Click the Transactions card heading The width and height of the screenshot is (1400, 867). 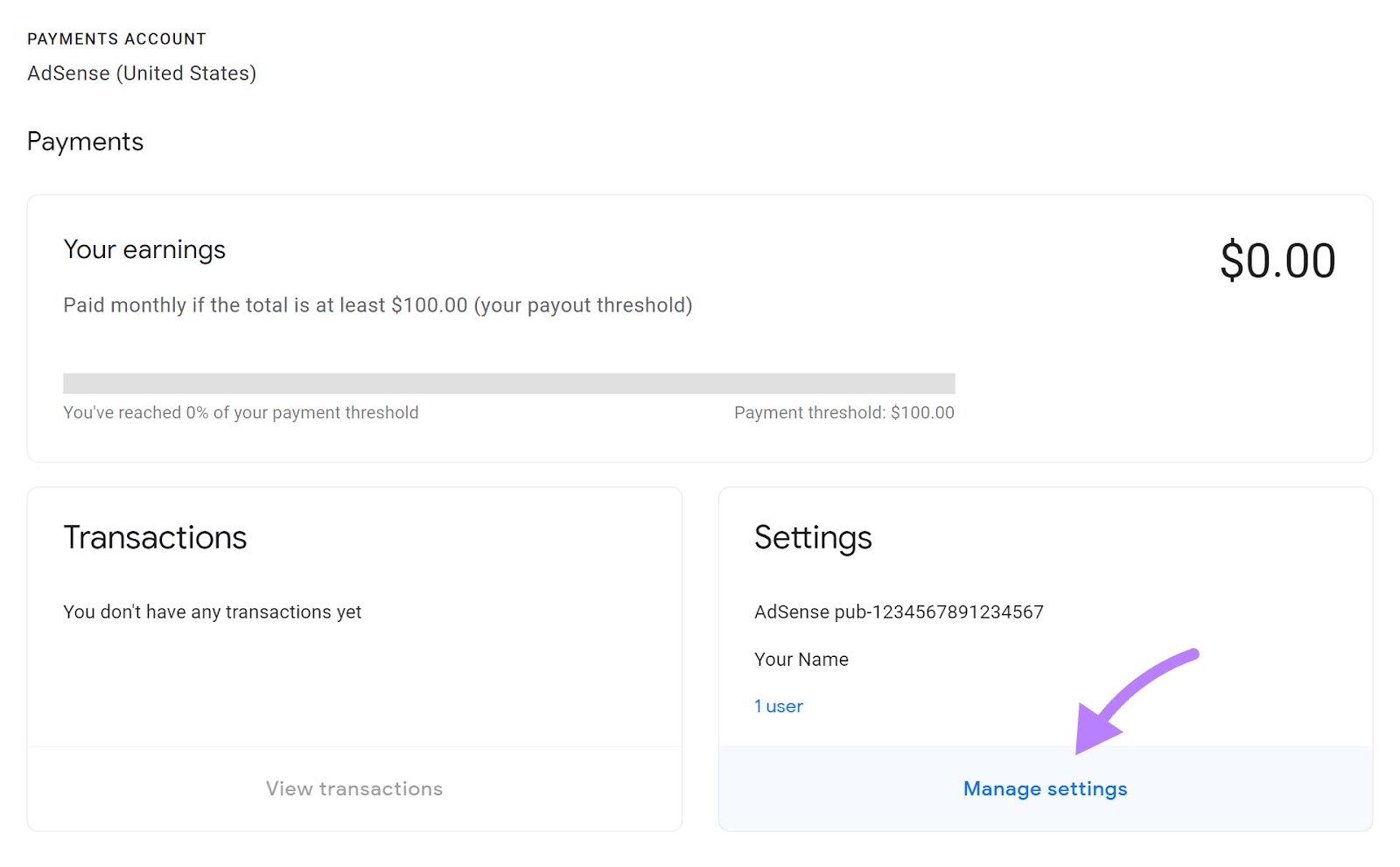[155, 537]
